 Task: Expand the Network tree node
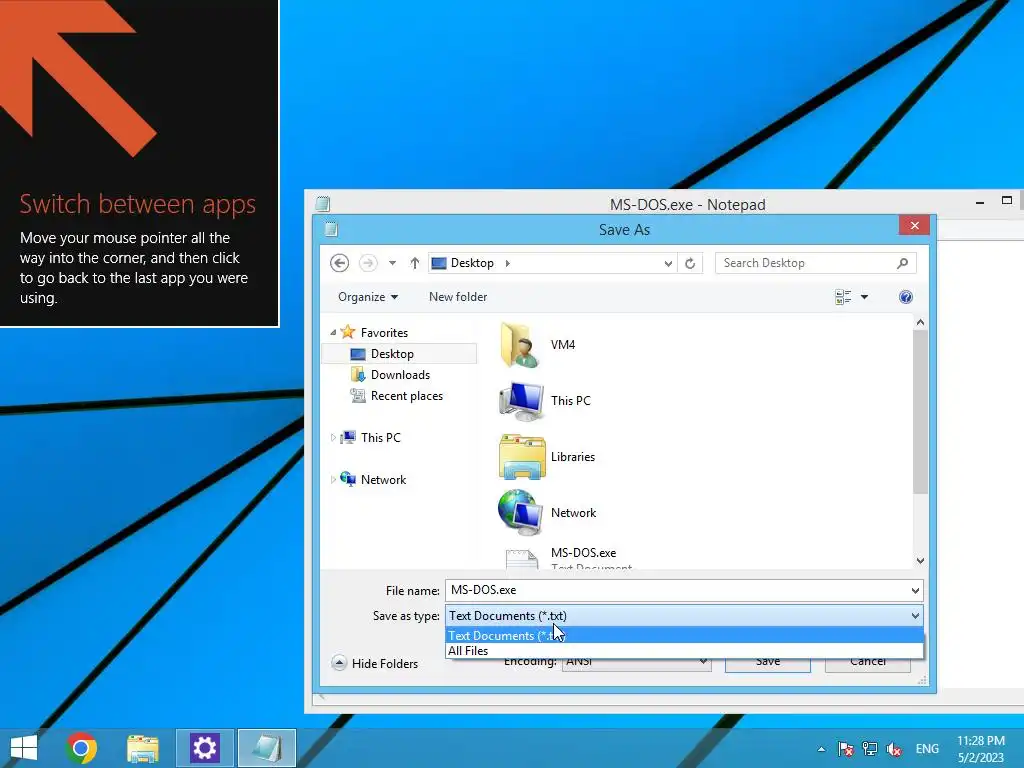point(333,479)
